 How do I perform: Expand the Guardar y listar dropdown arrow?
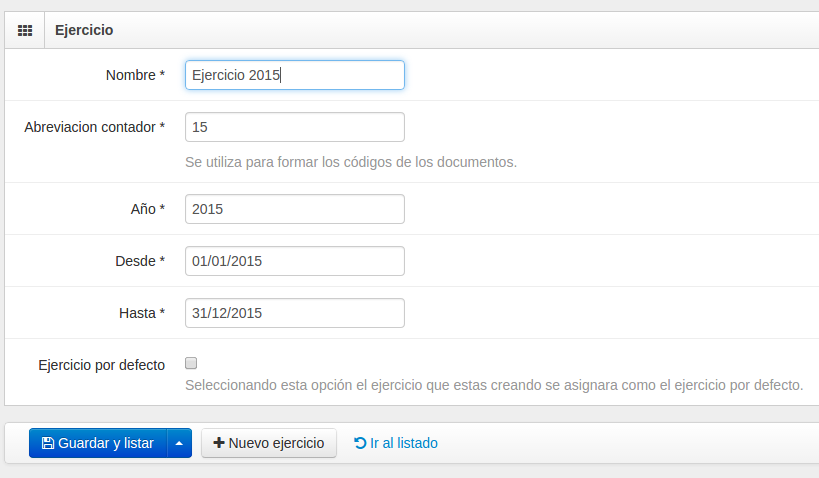179,443
